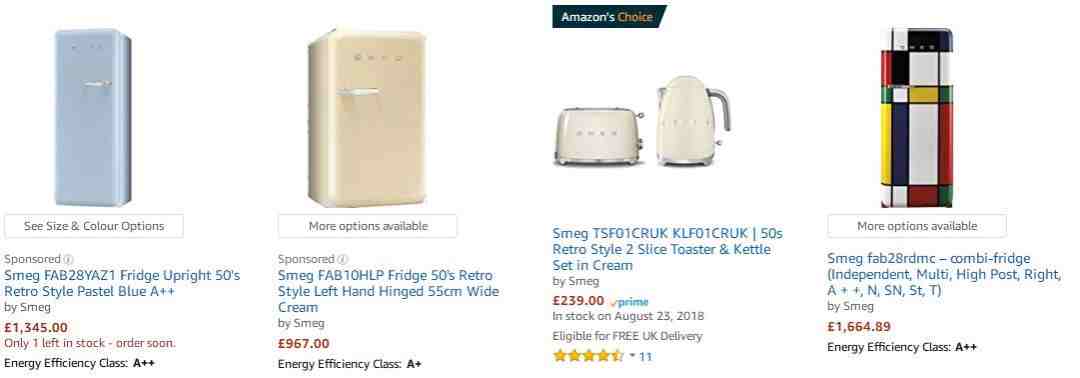Open the multicolour Mondrian fridge image
1080x378 pixels.
917,117
